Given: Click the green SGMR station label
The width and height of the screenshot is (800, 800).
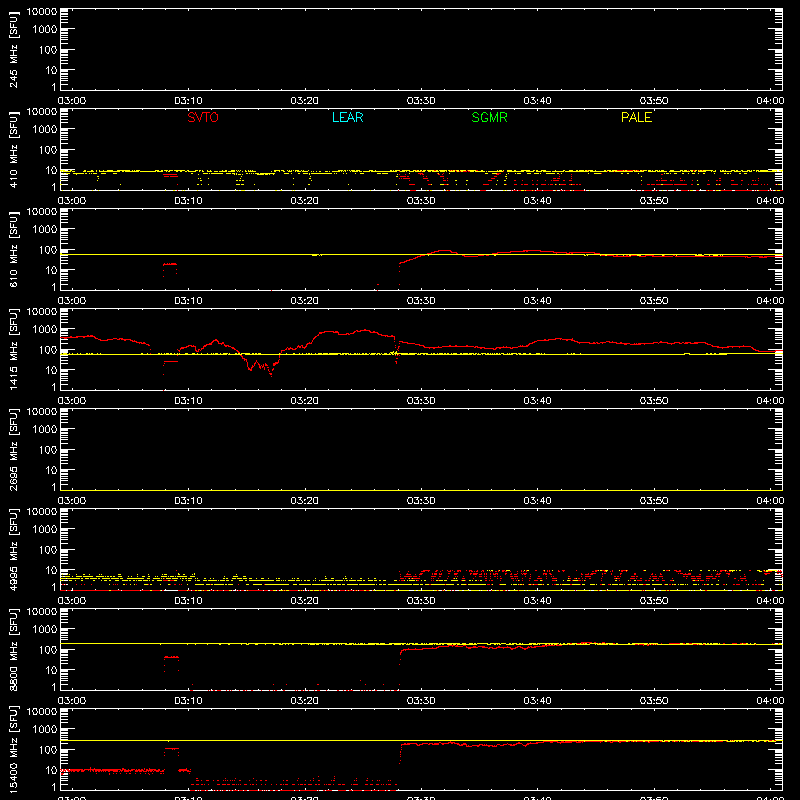Looking at the screenshot, I should (x=489, y=117).
